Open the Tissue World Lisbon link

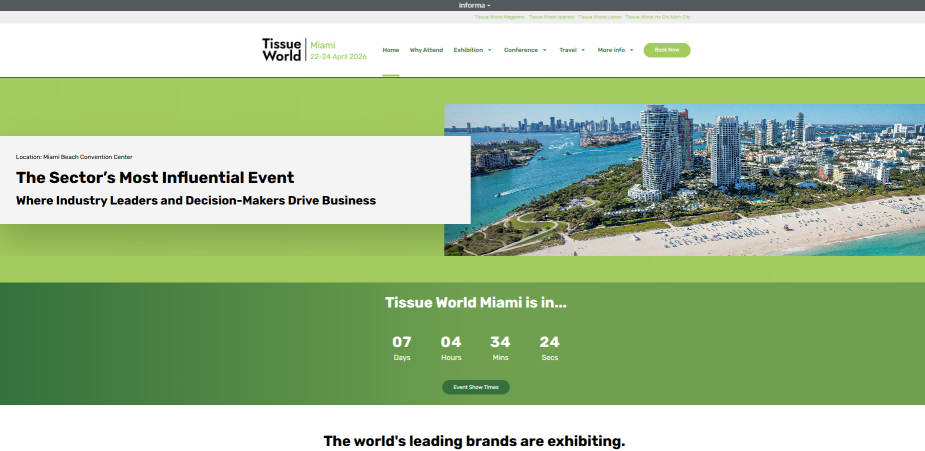(599, 17)
